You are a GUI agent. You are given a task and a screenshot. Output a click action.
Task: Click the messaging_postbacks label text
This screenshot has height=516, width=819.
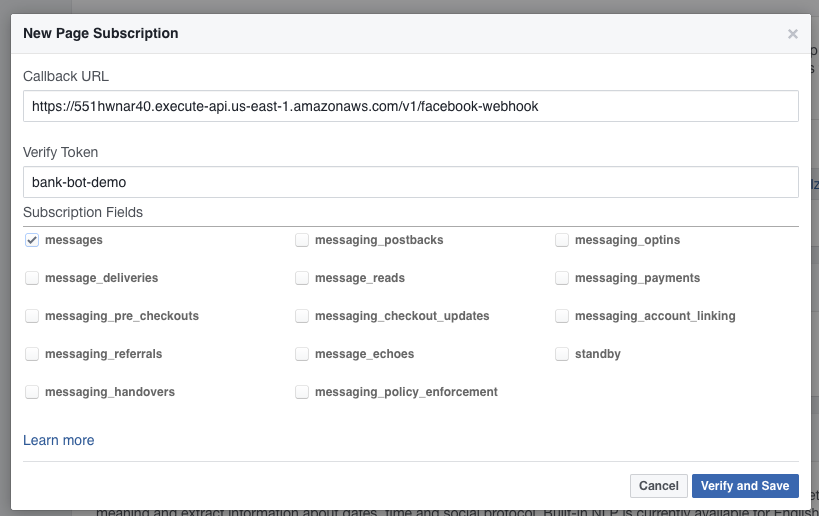point(379,240)
